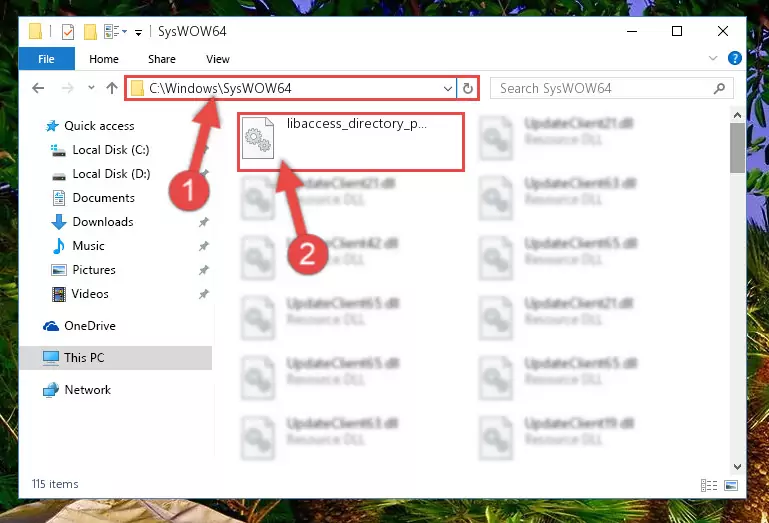The image size is (769, 523).
Task: Minimize the SysWOW64 window
Action: coord(632,31)
